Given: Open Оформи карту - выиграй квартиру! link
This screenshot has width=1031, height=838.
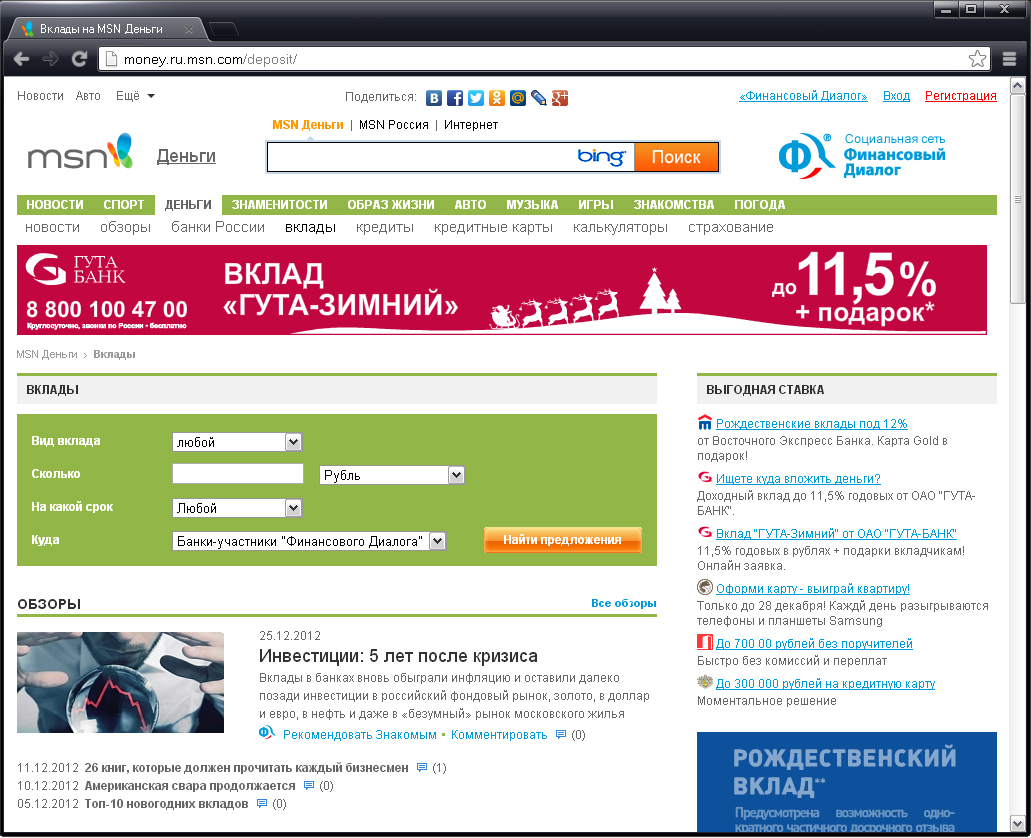Looking at the screenshot, I should click(x=813, y=589).
